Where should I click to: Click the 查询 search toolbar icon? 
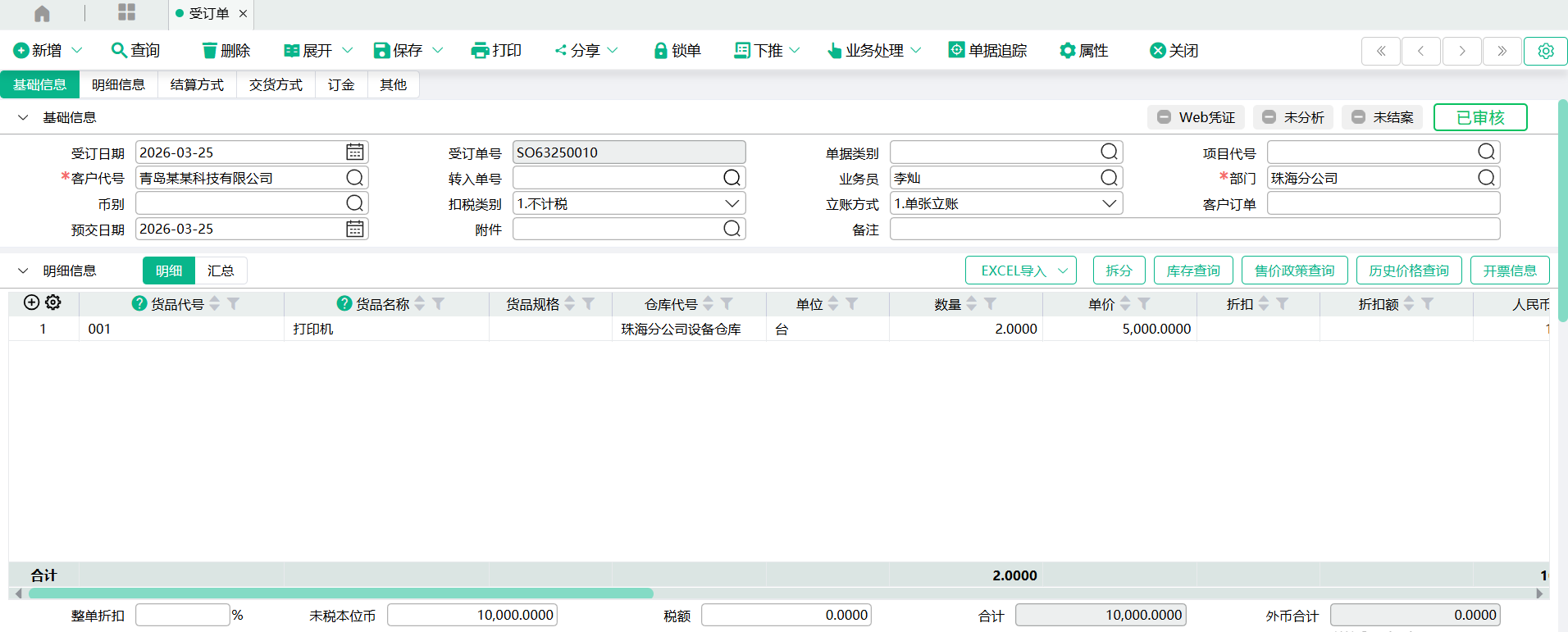point(119,50)
